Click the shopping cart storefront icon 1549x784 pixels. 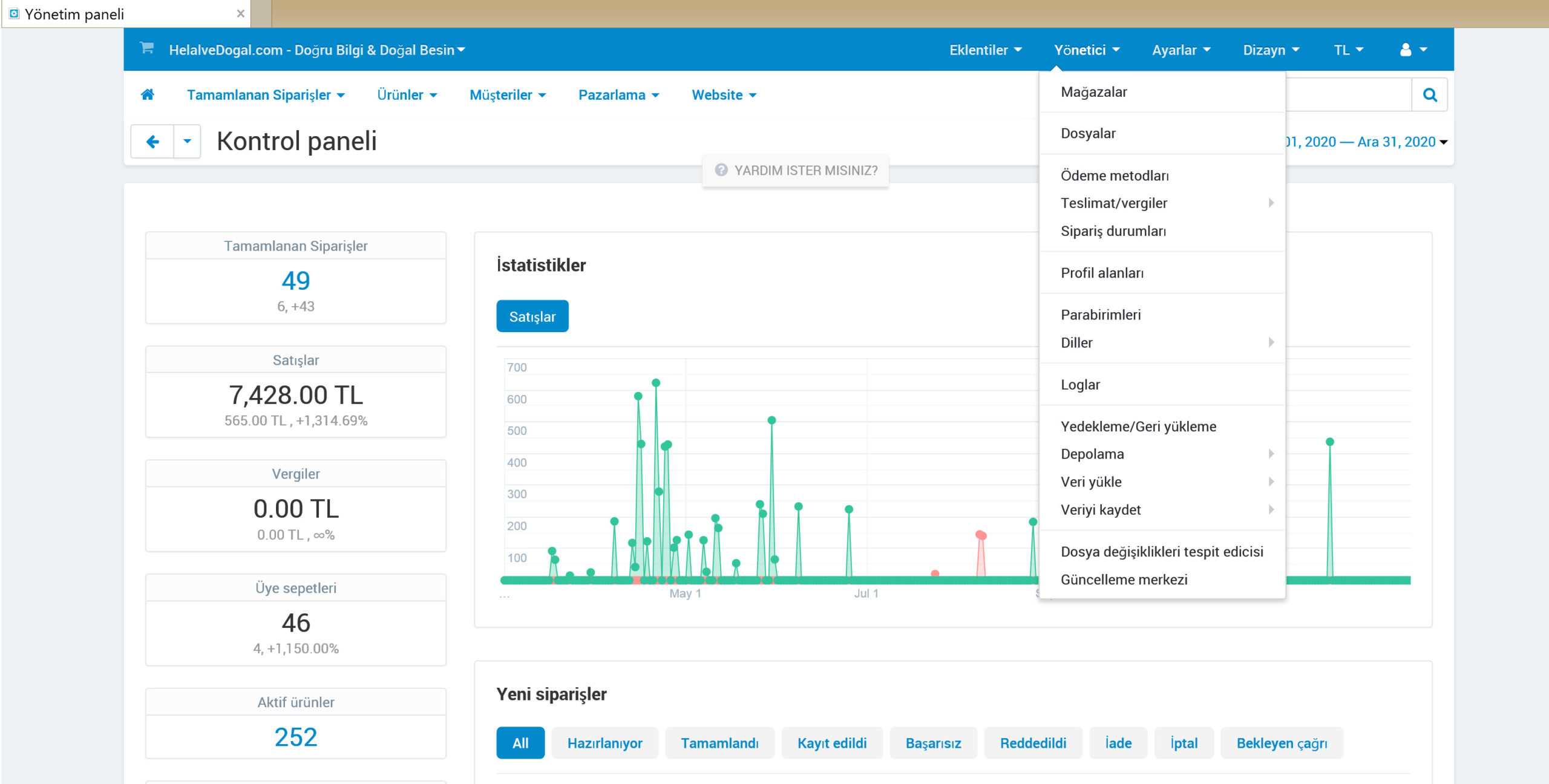pyautogui.click(x=146, y=48)
